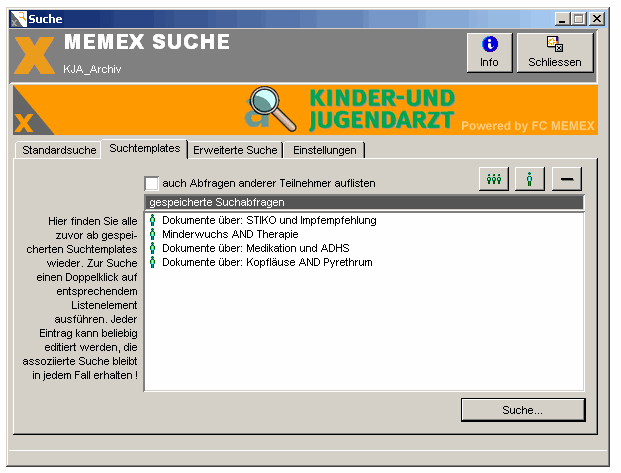Click the Info button icon

point(489,45)
